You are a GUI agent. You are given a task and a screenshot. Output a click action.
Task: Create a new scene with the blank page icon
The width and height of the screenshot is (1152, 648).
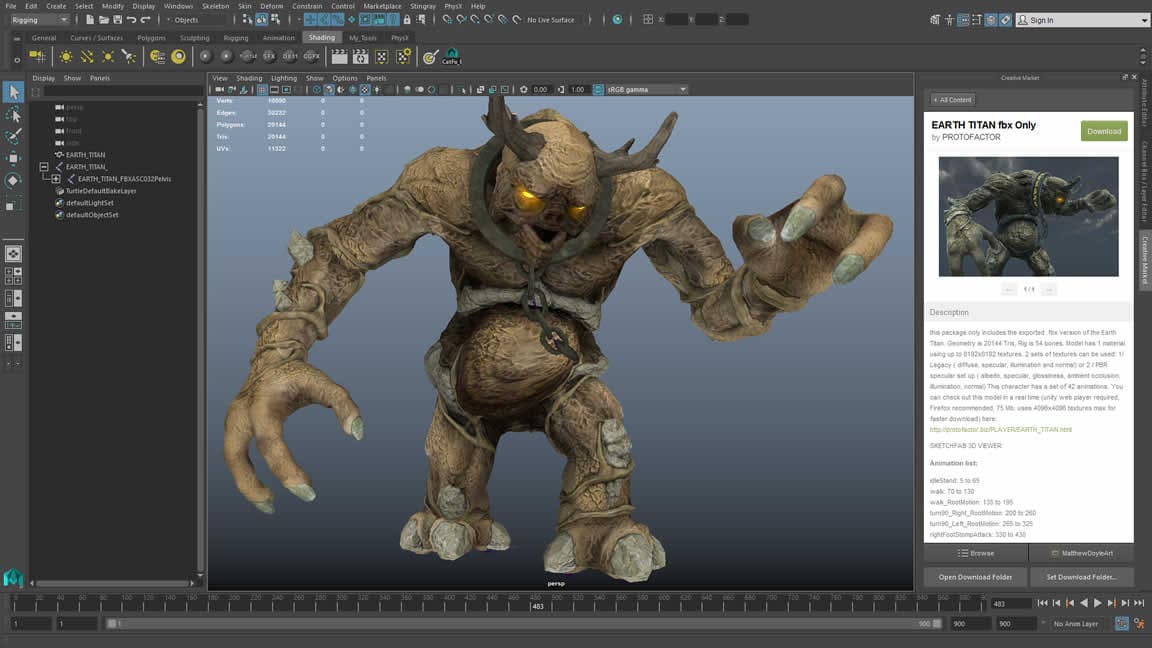(x=90, y=20)
